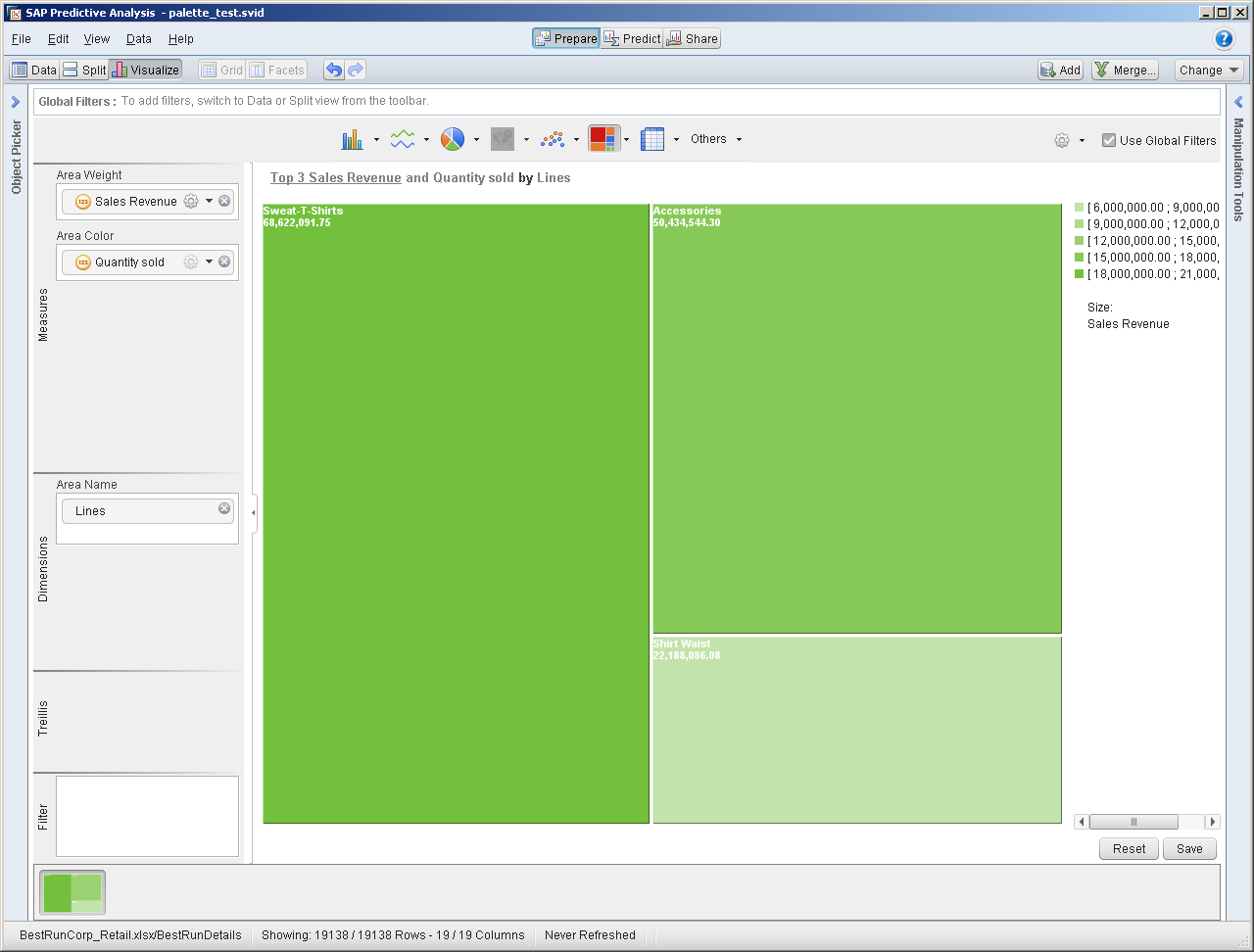Open Sales Revenue measure gear settings
This screenshot has height=952, width=1254.
coord(191,201)
